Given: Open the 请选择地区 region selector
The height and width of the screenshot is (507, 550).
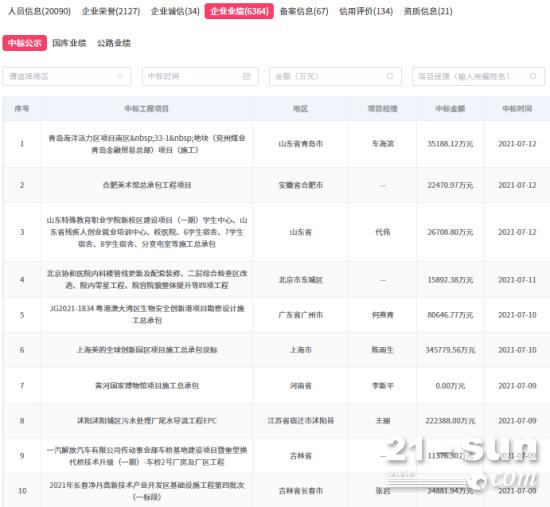Looking at the screenshot, I should [67, 76].
